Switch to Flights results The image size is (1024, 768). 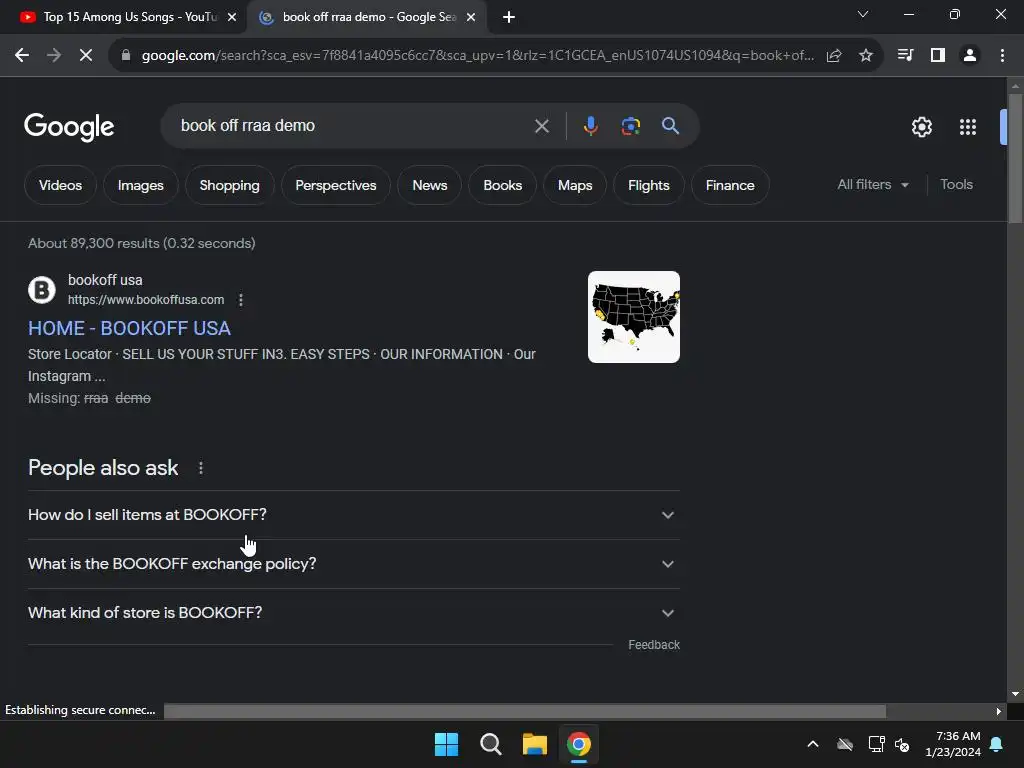click(648, 185)
